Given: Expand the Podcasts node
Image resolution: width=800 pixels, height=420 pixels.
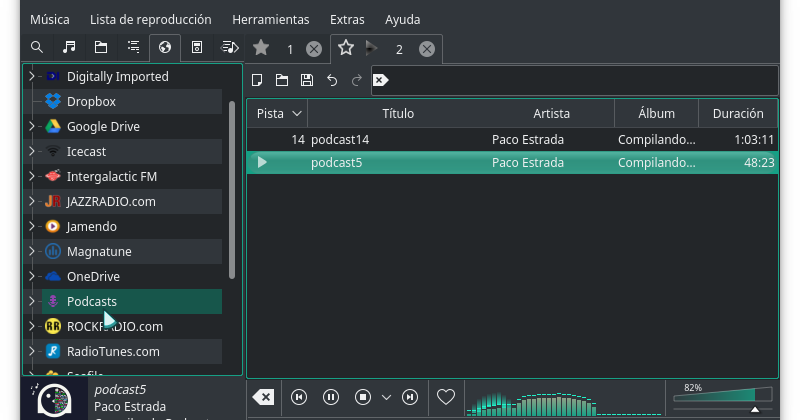Looking at the screenshot, I should coord(32,301).
